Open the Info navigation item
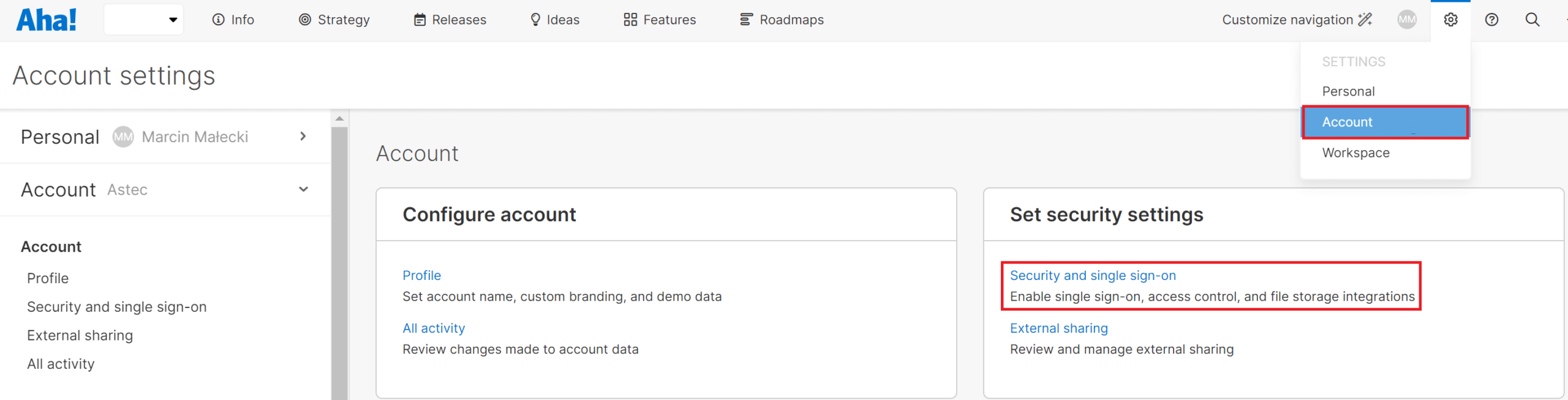The width and height of the screenshot is (1568, 400). [x=233, y=20]
